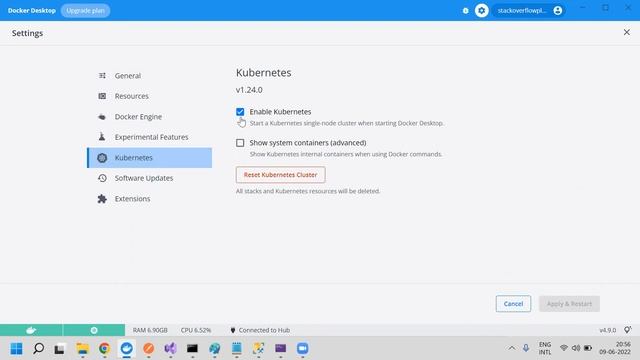
Task: Click the Upgrade plan button
Action: 85,11
